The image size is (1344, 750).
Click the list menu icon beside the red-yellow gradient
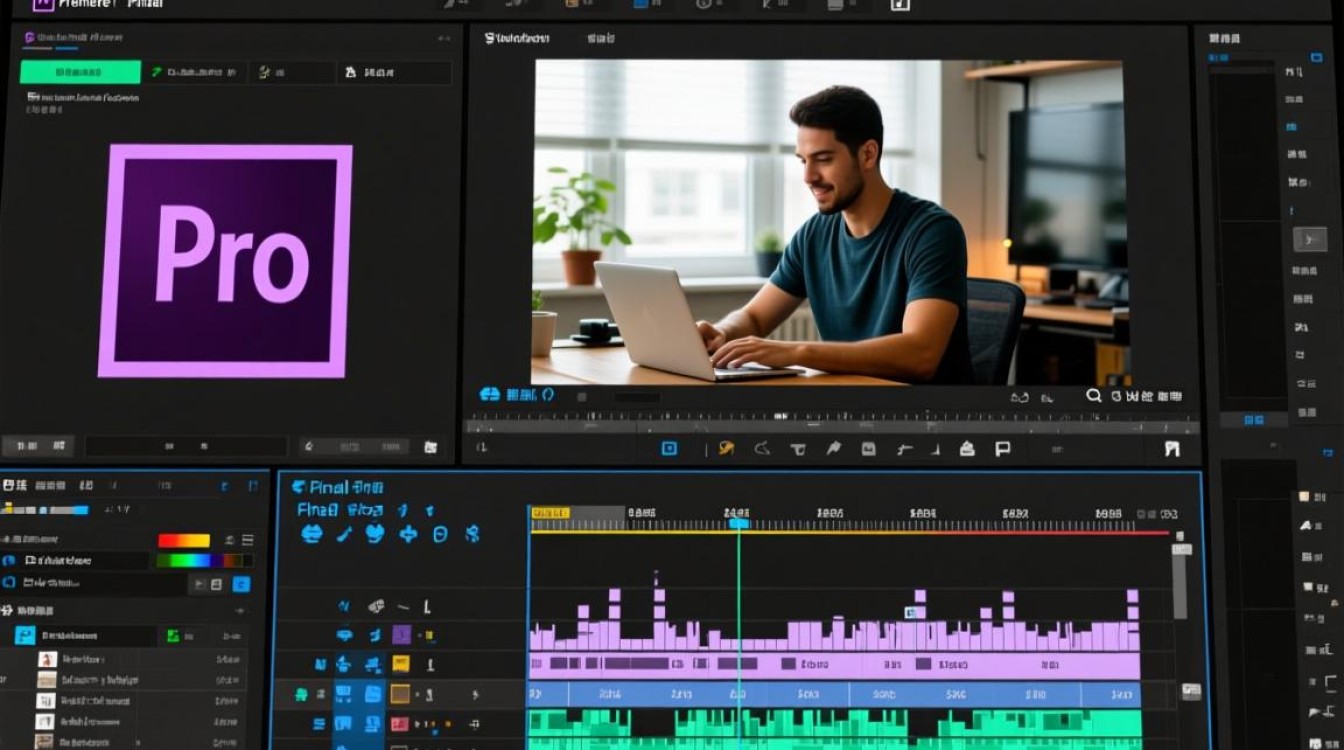click(x=247, y=541)
